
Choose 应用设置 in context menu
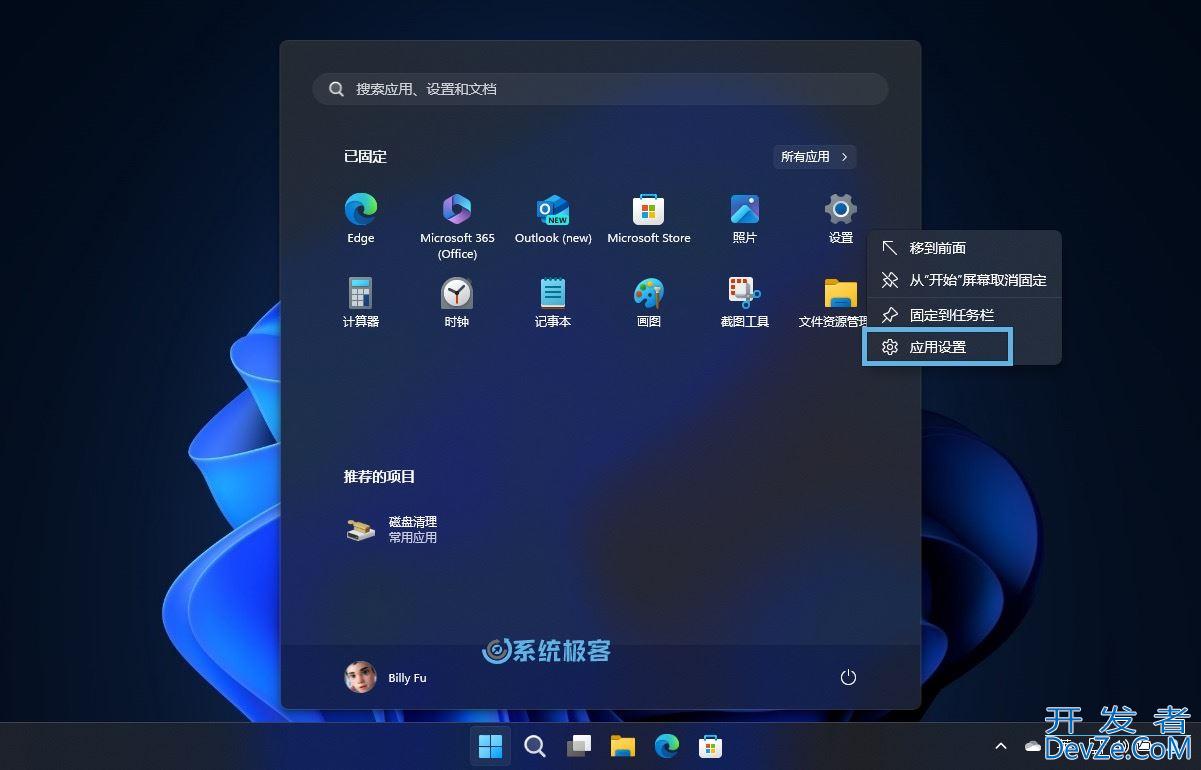click(x=938, y=347)
